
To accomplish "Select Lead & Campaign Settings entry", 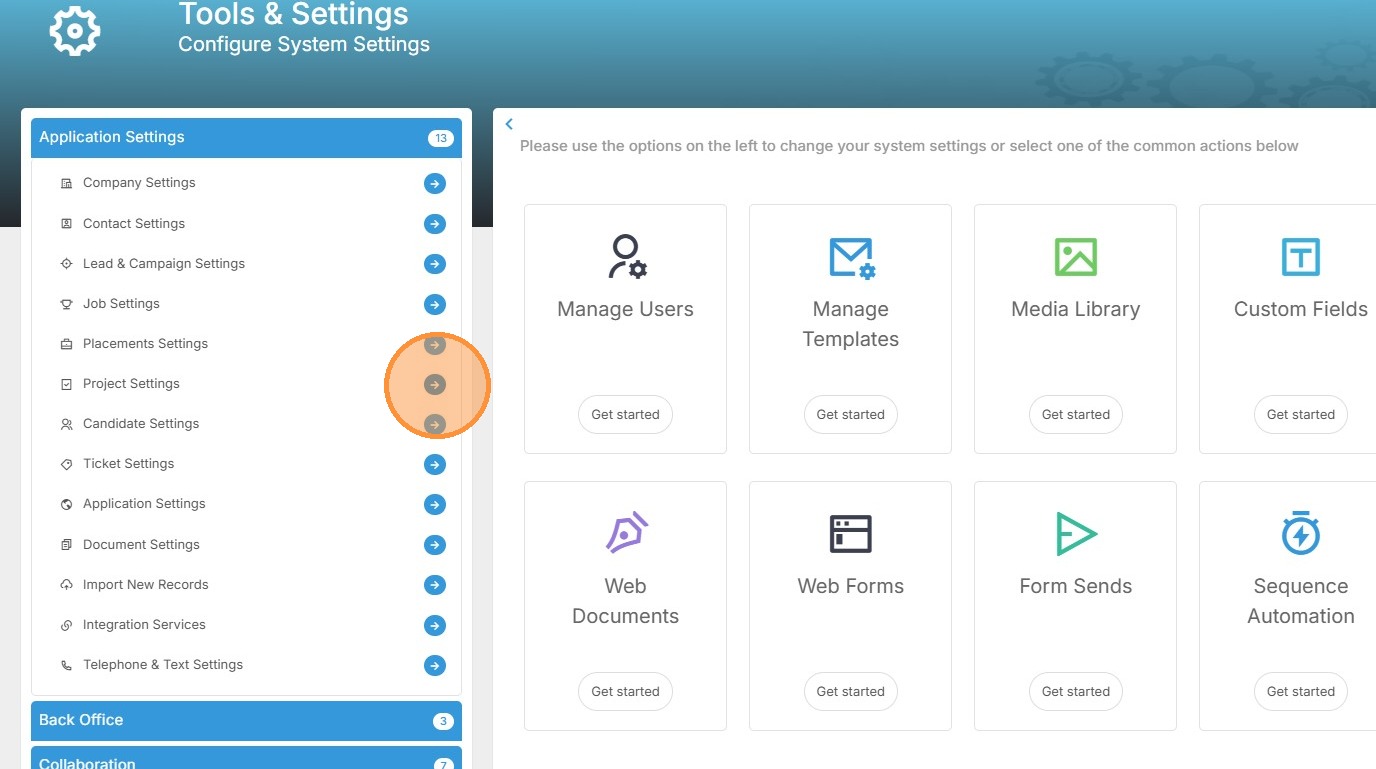I will tap(164, 264).
